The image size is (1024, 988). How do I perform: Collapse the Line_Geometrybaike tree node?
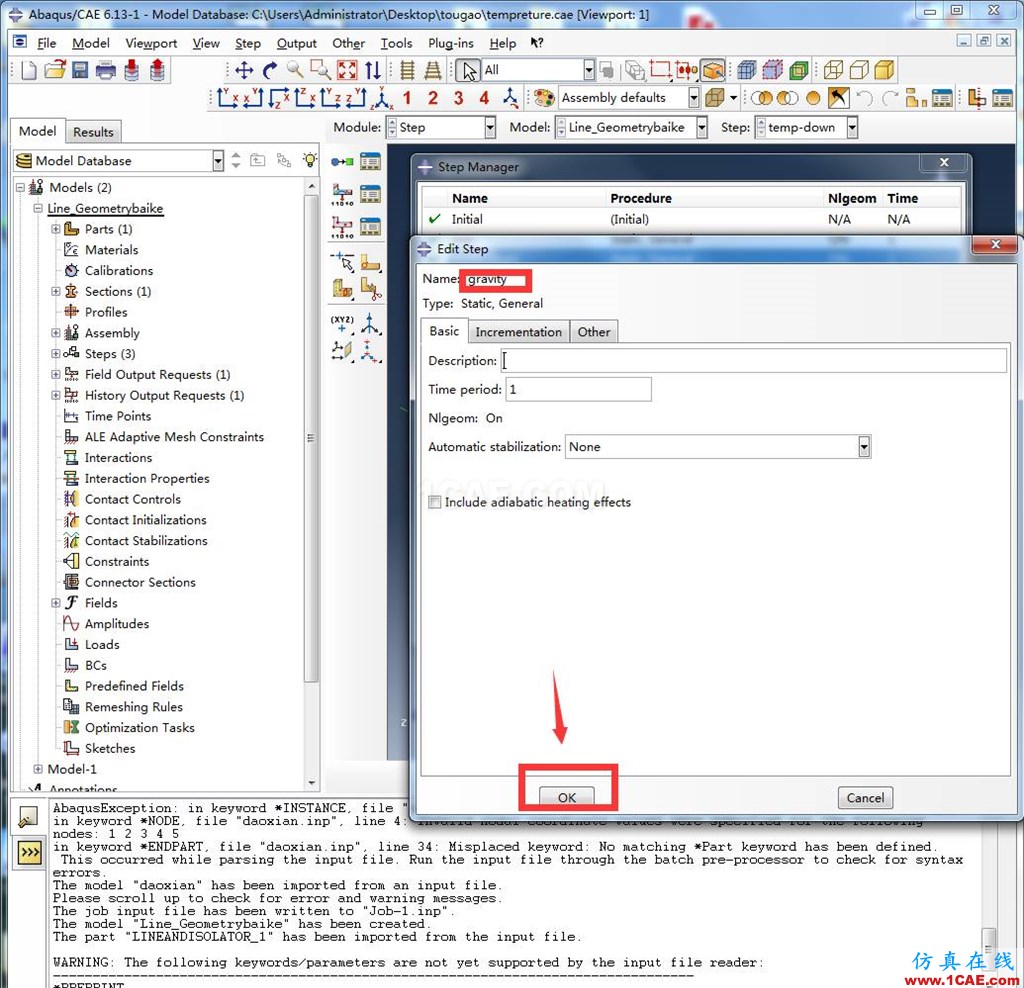pos(38,208)
